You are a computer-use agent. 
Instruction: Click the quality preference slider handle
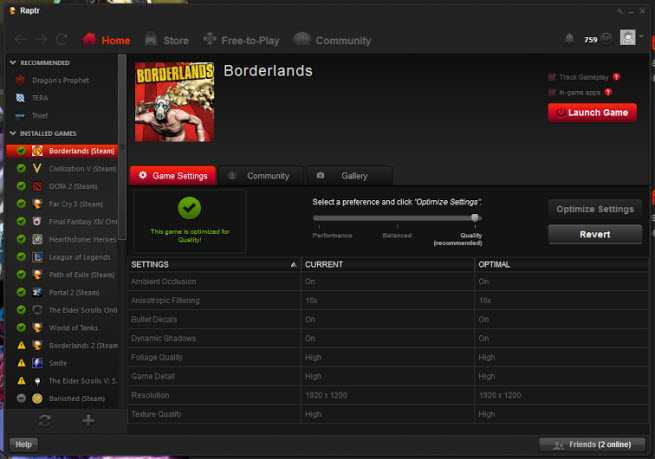tap(475, 218)
